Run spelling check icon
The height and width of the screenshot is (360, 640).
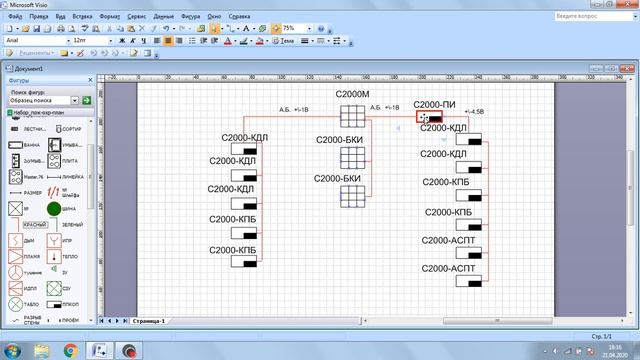(85, 29)
